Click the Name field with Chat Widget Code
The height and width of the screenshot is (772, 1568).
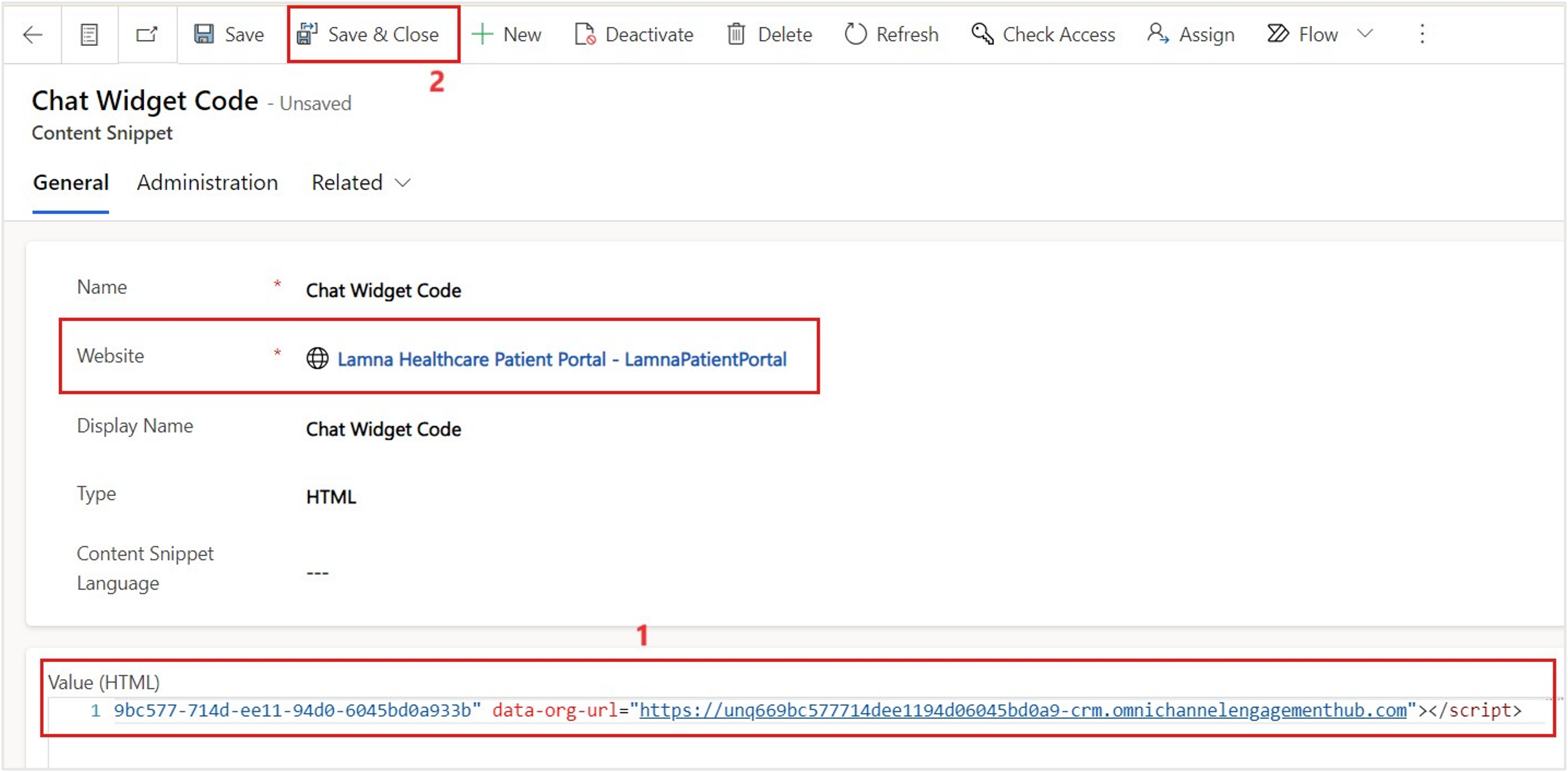coord(384,290)
